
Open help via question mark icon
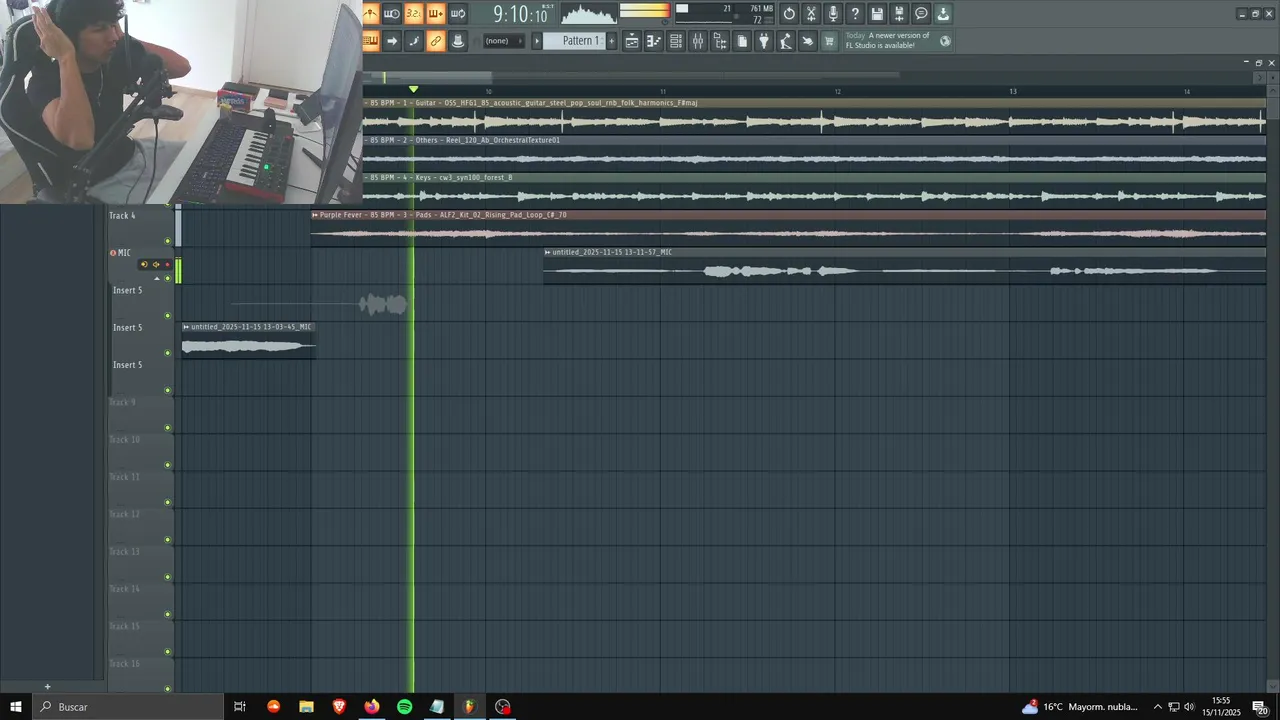[855, 14]
